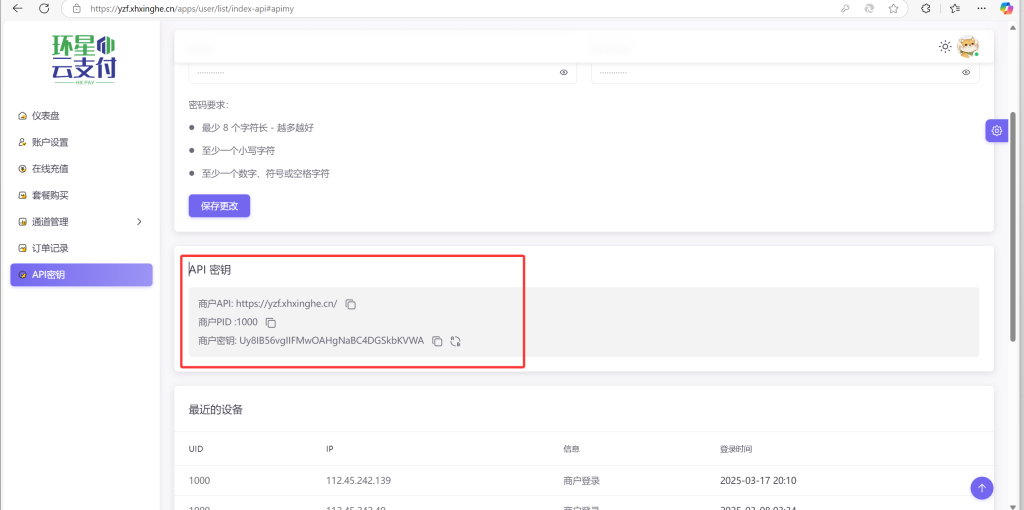The width and height of the screenshot is (1024, 510).
Task: Open 仪表盘 dashboard in the sidebar
Action: click(52, 116)
